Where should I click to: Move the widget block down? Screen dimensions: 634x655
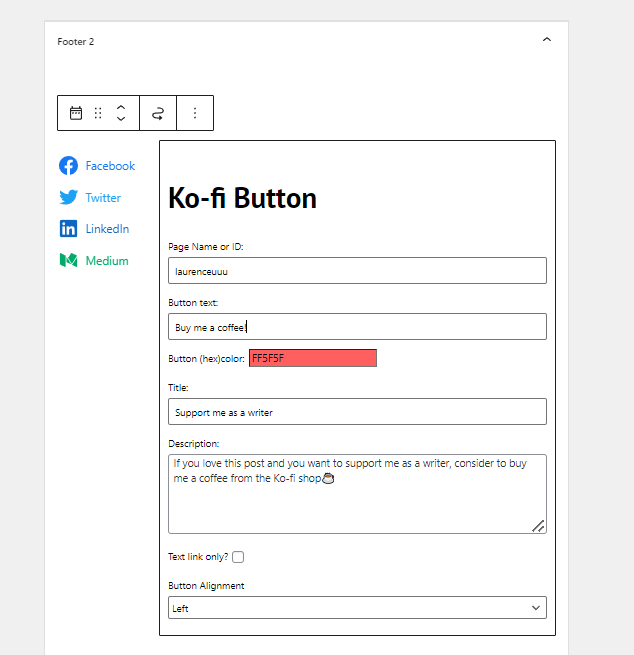click(x=121, y=119)
